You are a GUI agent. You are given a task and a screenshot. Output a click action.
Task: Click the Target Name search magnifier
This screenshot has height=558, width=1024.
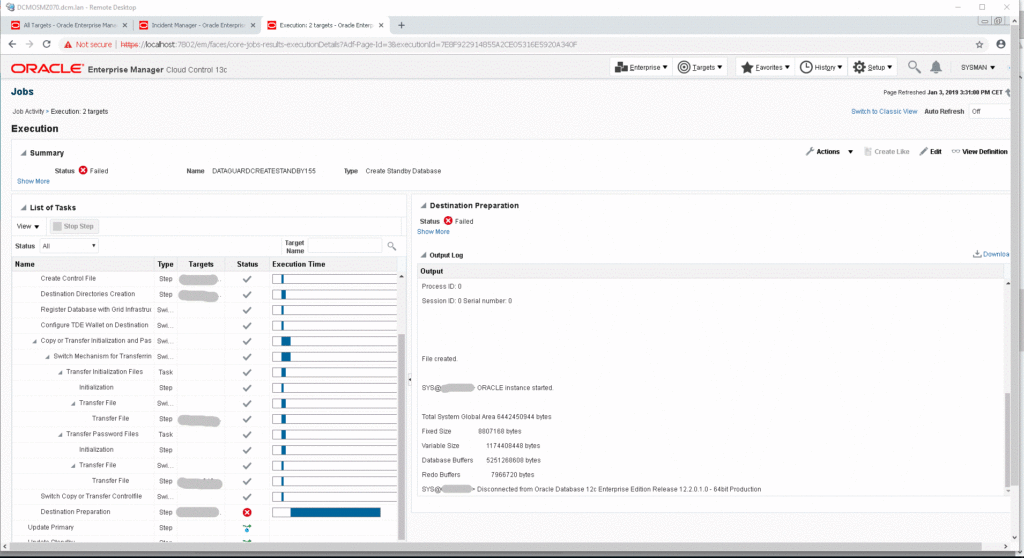click(x=392, y=245)
